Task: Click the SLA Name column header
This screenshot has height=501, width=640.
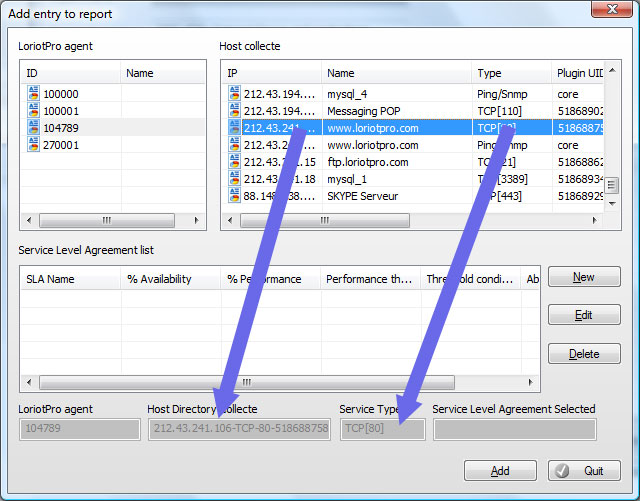Action: tap(69, 279)
